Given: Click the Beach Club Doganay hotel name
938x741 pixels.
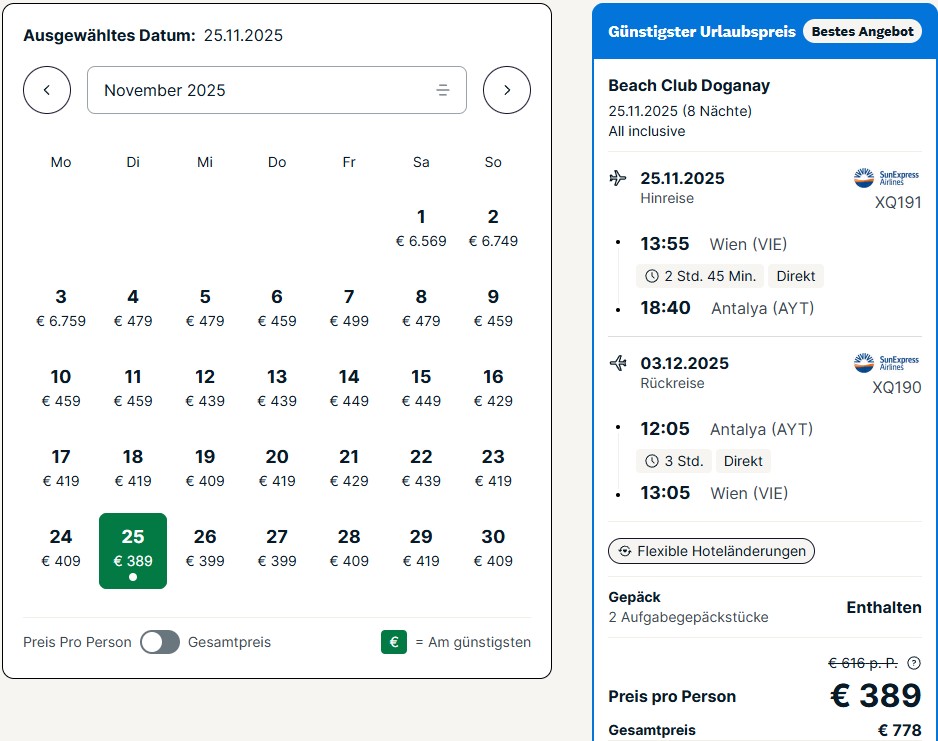Looking at the screenshot, I should tap(689, 86).
